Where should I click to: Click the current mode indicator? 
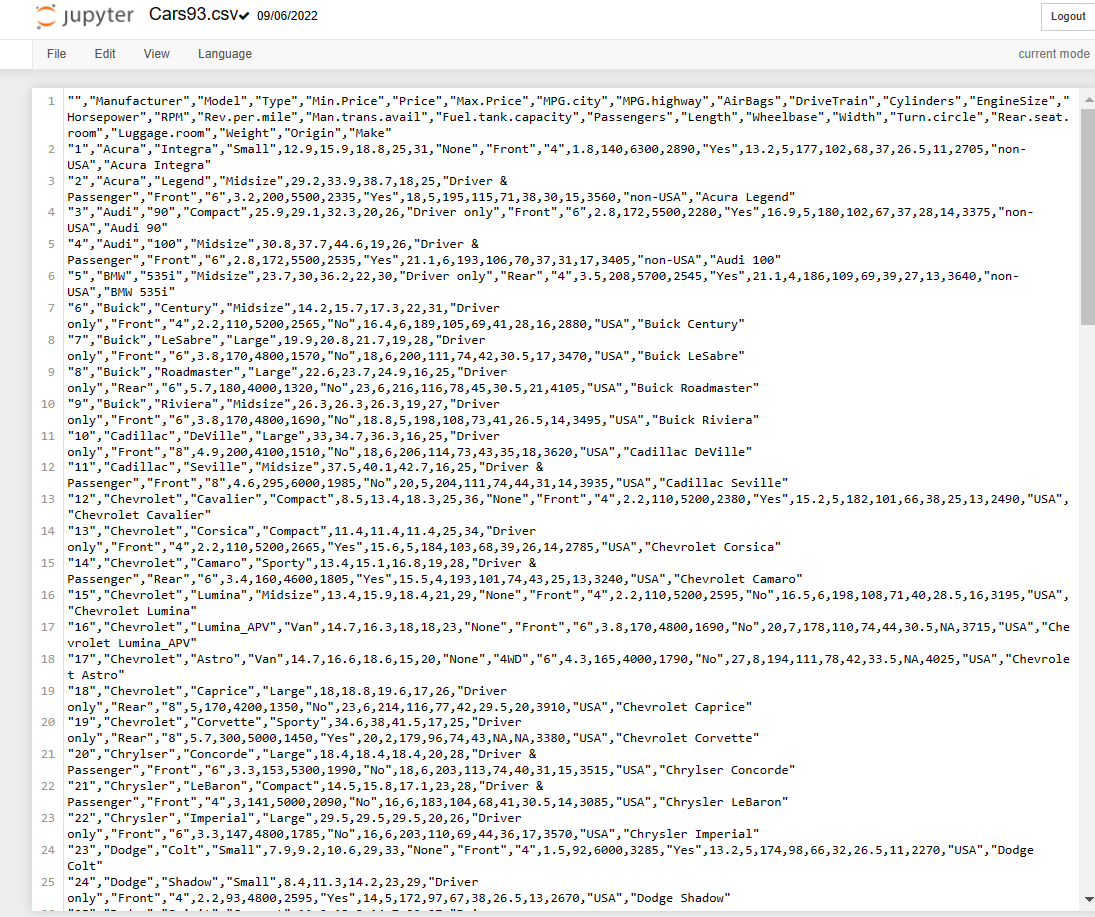1053,53
